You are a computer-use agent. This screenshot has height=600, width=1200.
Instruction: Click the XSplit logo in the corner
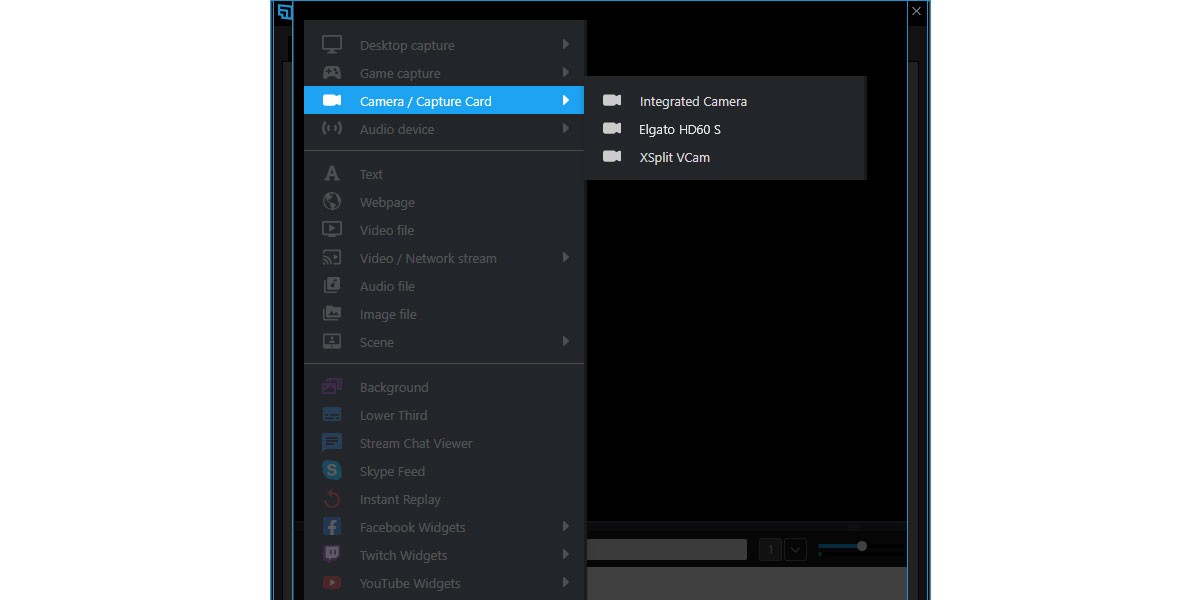click(285, 10)
